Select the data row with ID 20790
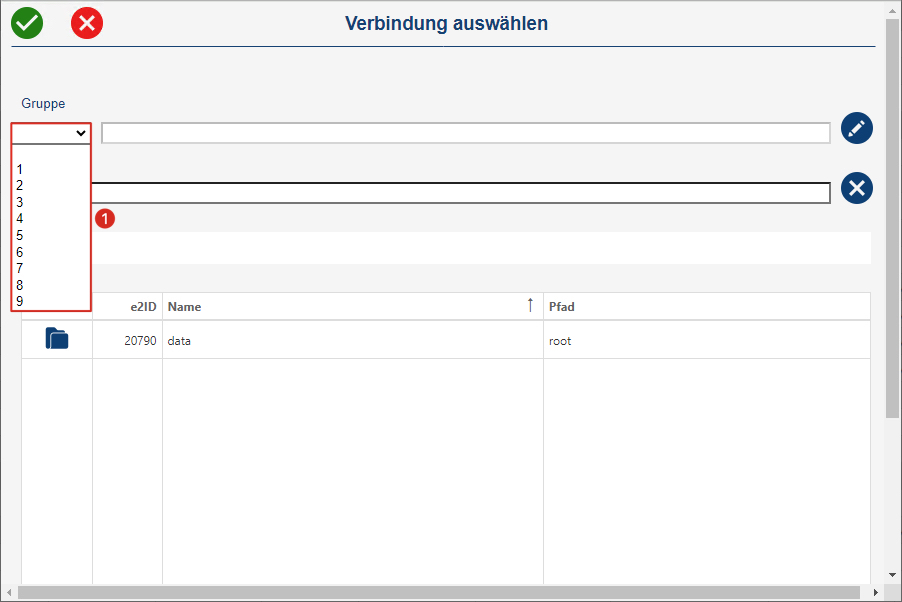Image resolution: width=902 pixels, height=602 pixels. pos(446,340)
